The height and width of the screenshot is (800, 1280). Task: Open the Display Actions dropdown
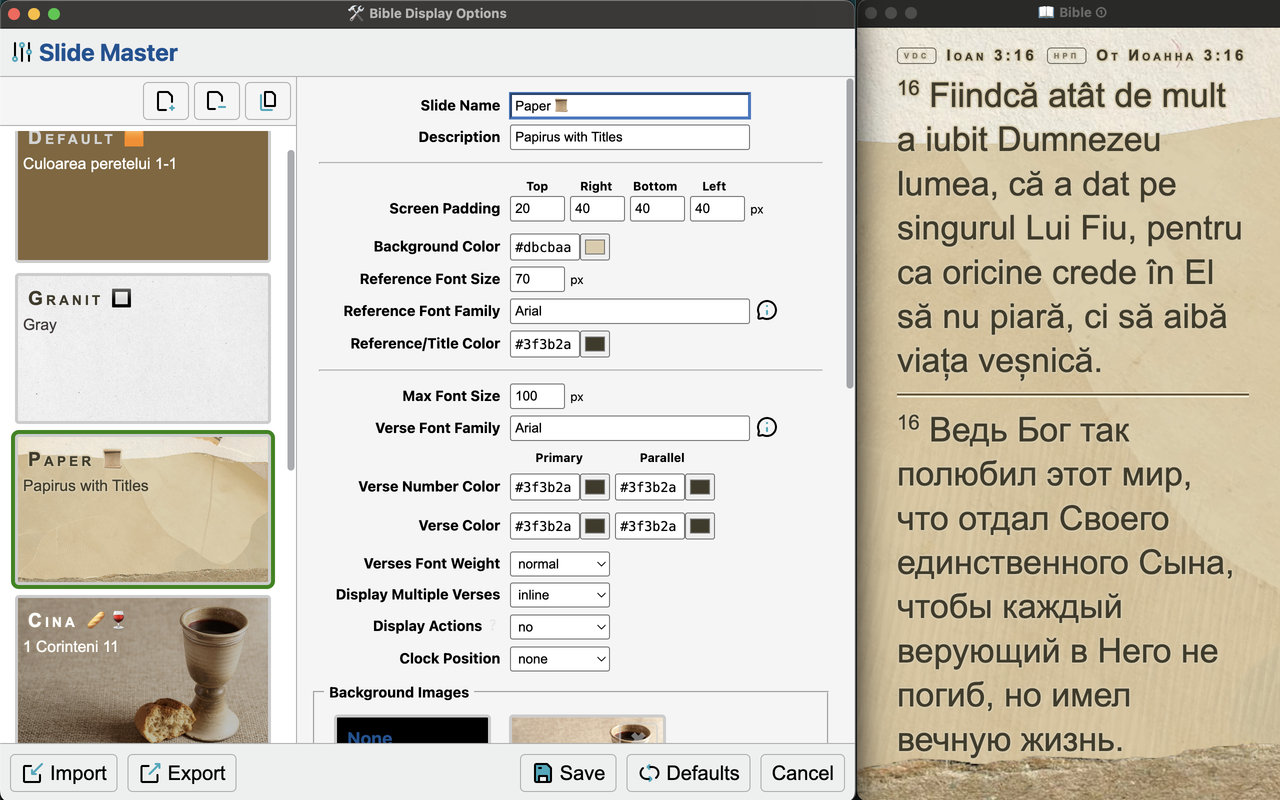click(x=560, y=627)
